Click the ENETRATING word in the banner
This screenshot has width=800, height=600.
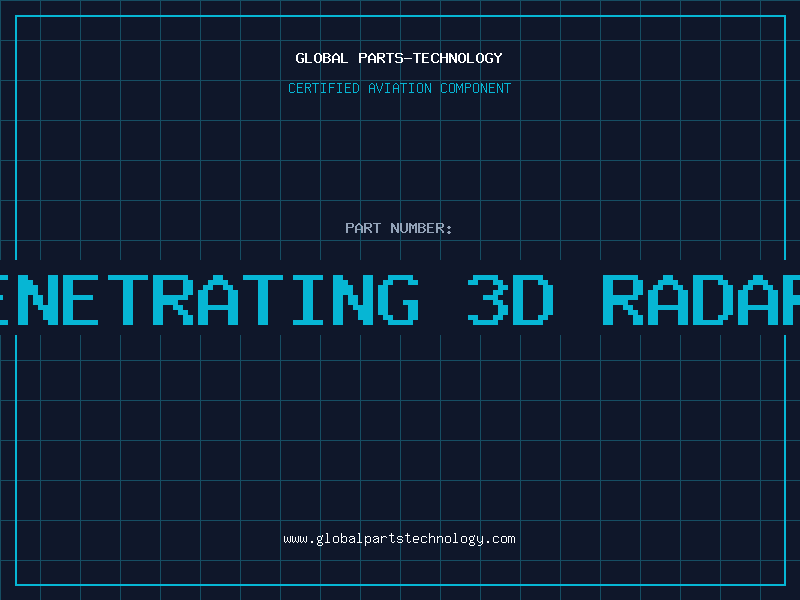click(205, 298)
